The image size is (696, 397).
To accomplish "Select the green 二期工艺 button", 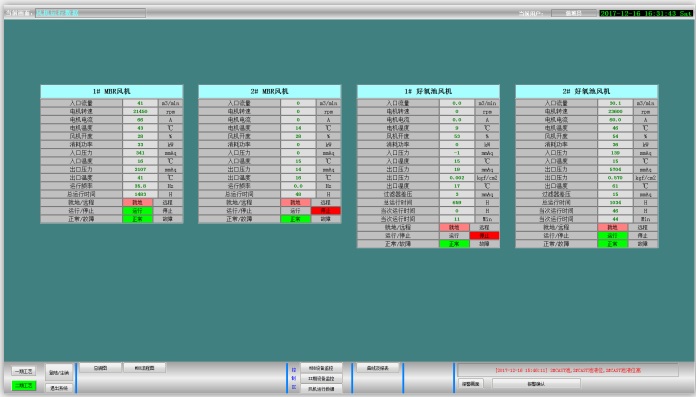I will [24, 385].
